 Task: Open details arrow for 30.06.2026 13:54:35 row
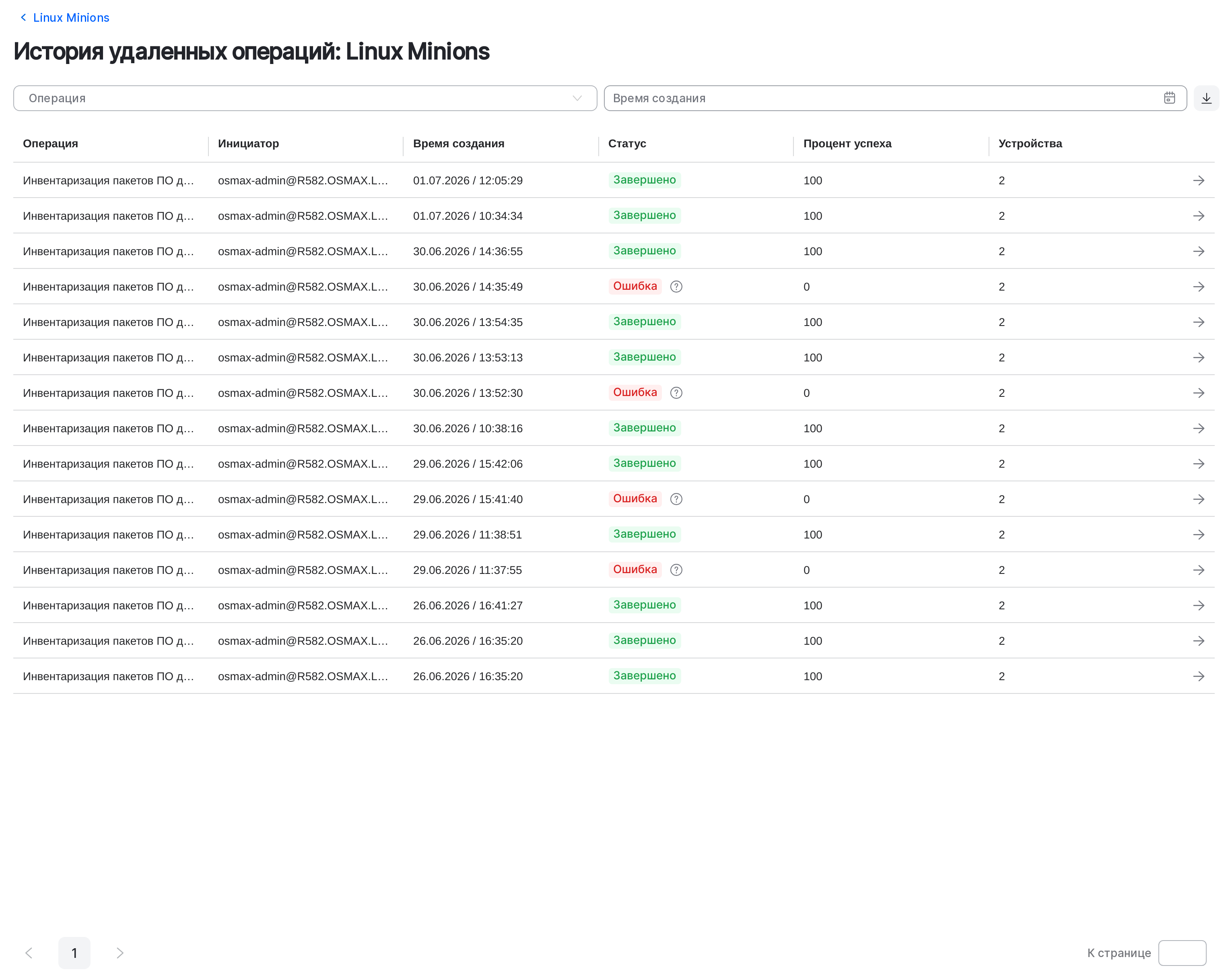(x=1199, y=322)
